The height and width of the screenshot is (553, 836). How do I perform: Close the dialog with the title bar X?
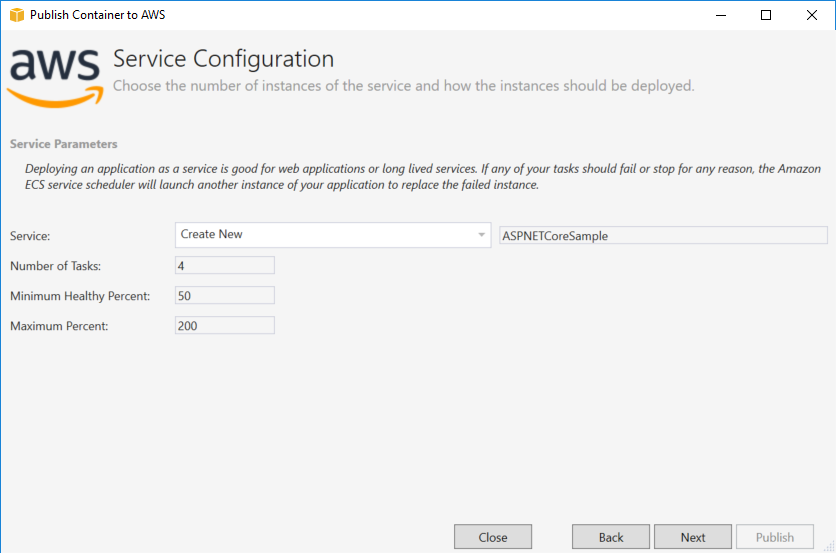coord(811,15)
